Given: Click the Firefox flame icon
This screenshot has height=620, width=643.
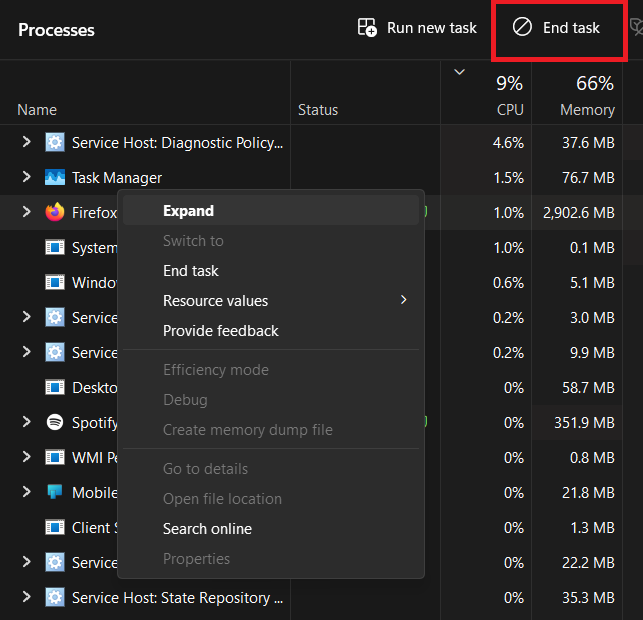Looking at the screenshot, I should [x=55, y=212].
